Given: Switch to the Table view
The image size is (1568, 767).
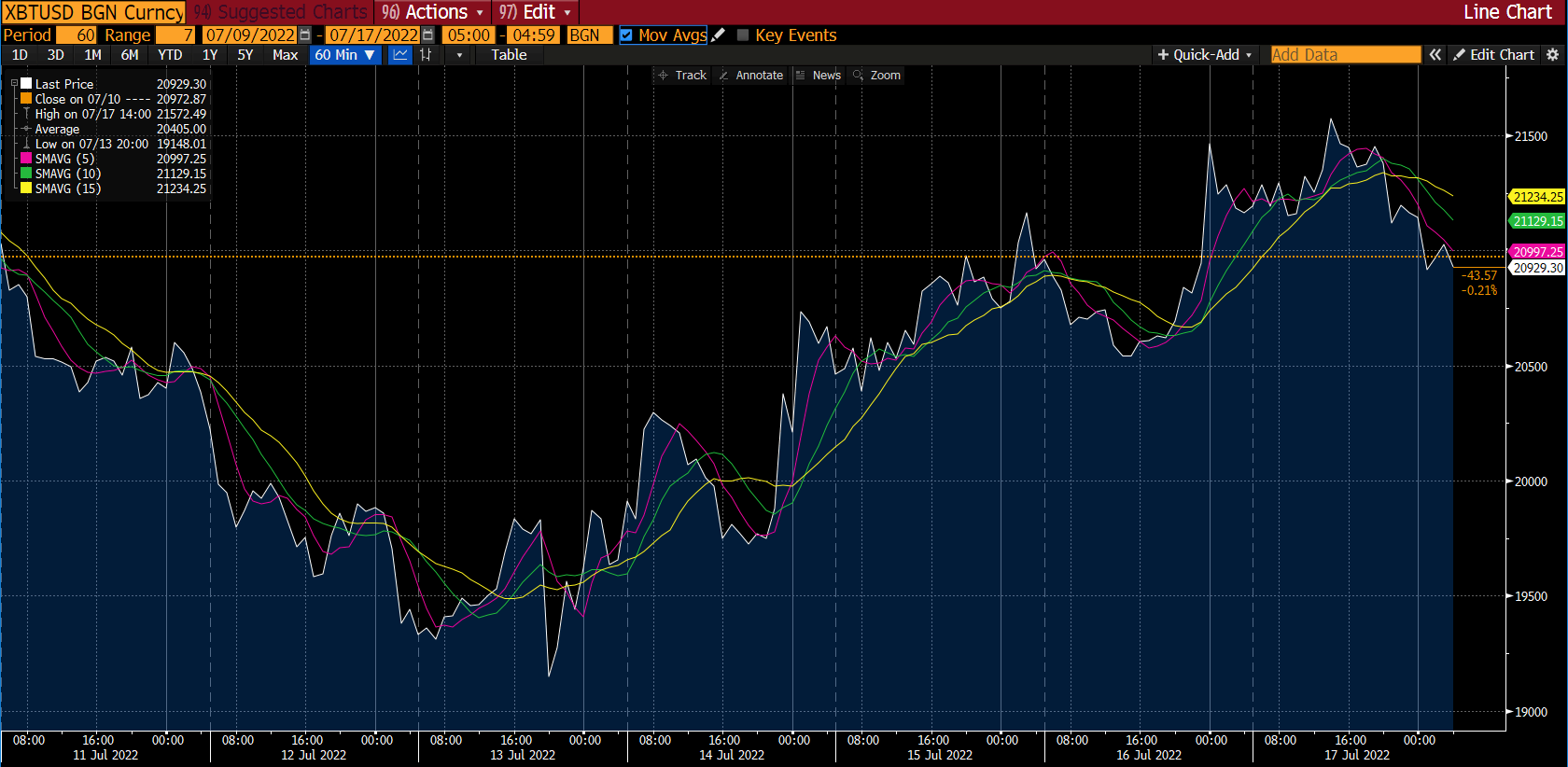Looking at the screenshot, I should click(x=509, y=55).
